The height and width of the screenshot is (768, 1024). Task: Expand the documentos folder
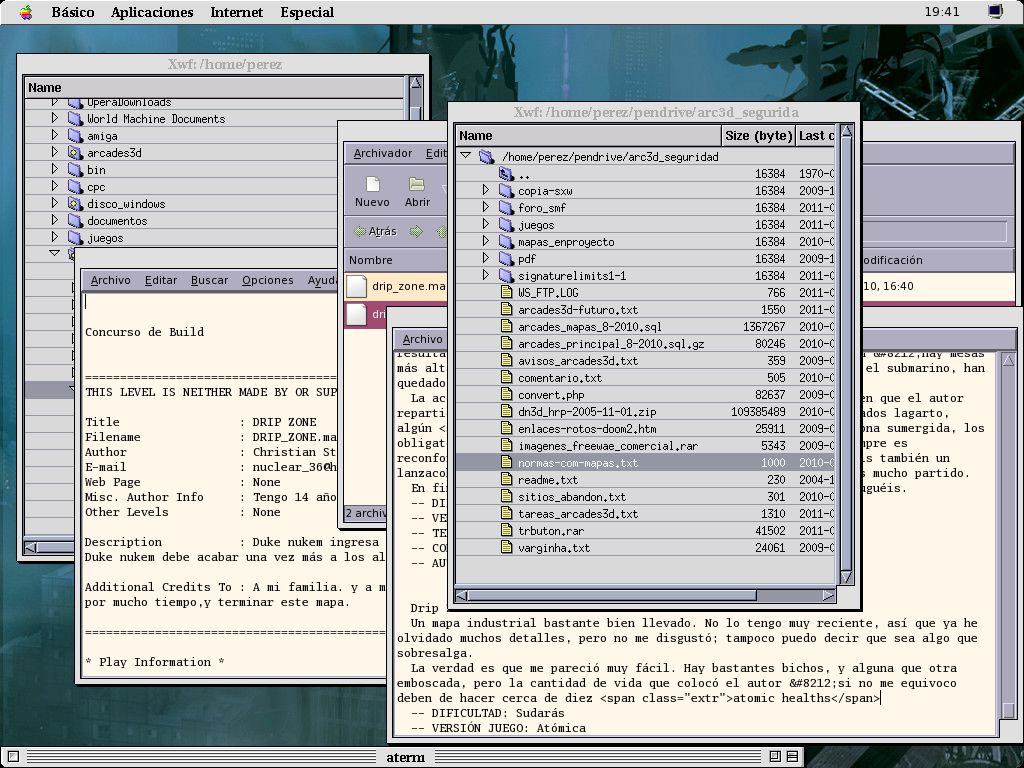click(55, 220)
